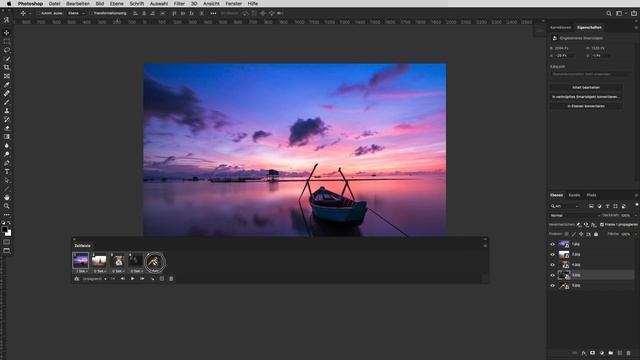Select the Rectangular Marquee tool
The width and height of the screenshot is (640, 360).
click(7, 41)
